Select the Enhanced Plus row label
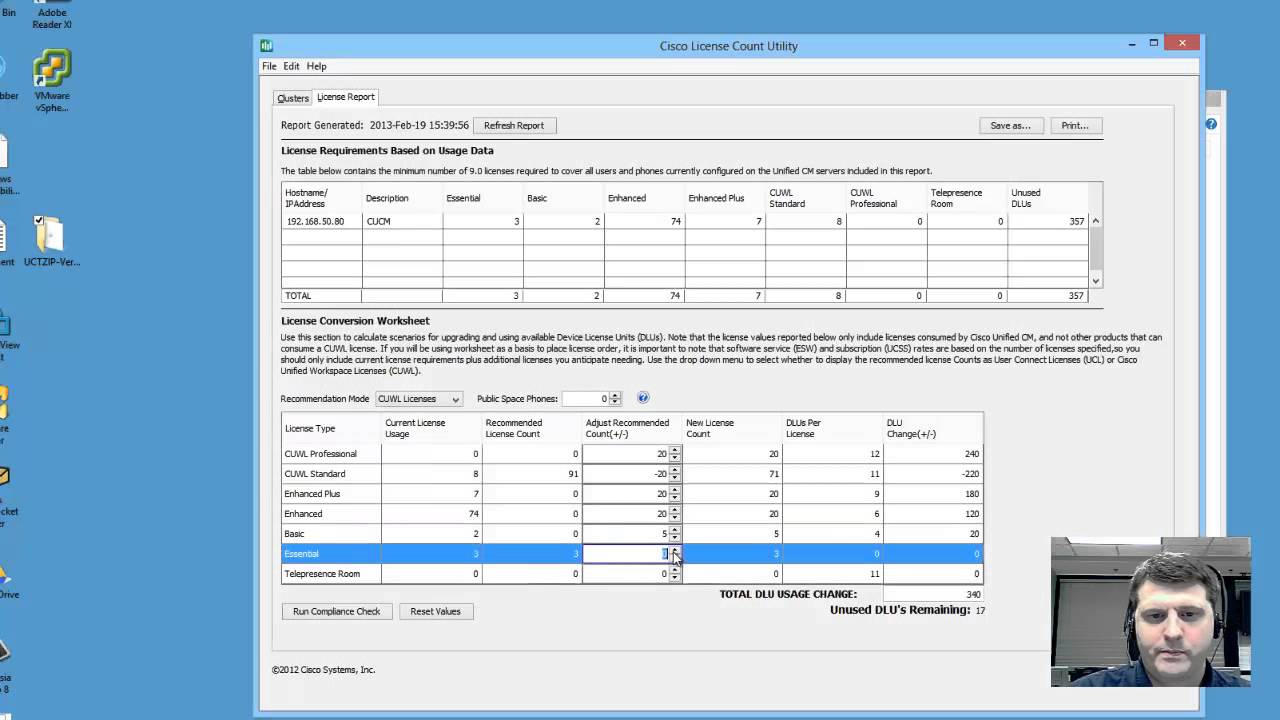1280x720 pixels. [312, 494]
